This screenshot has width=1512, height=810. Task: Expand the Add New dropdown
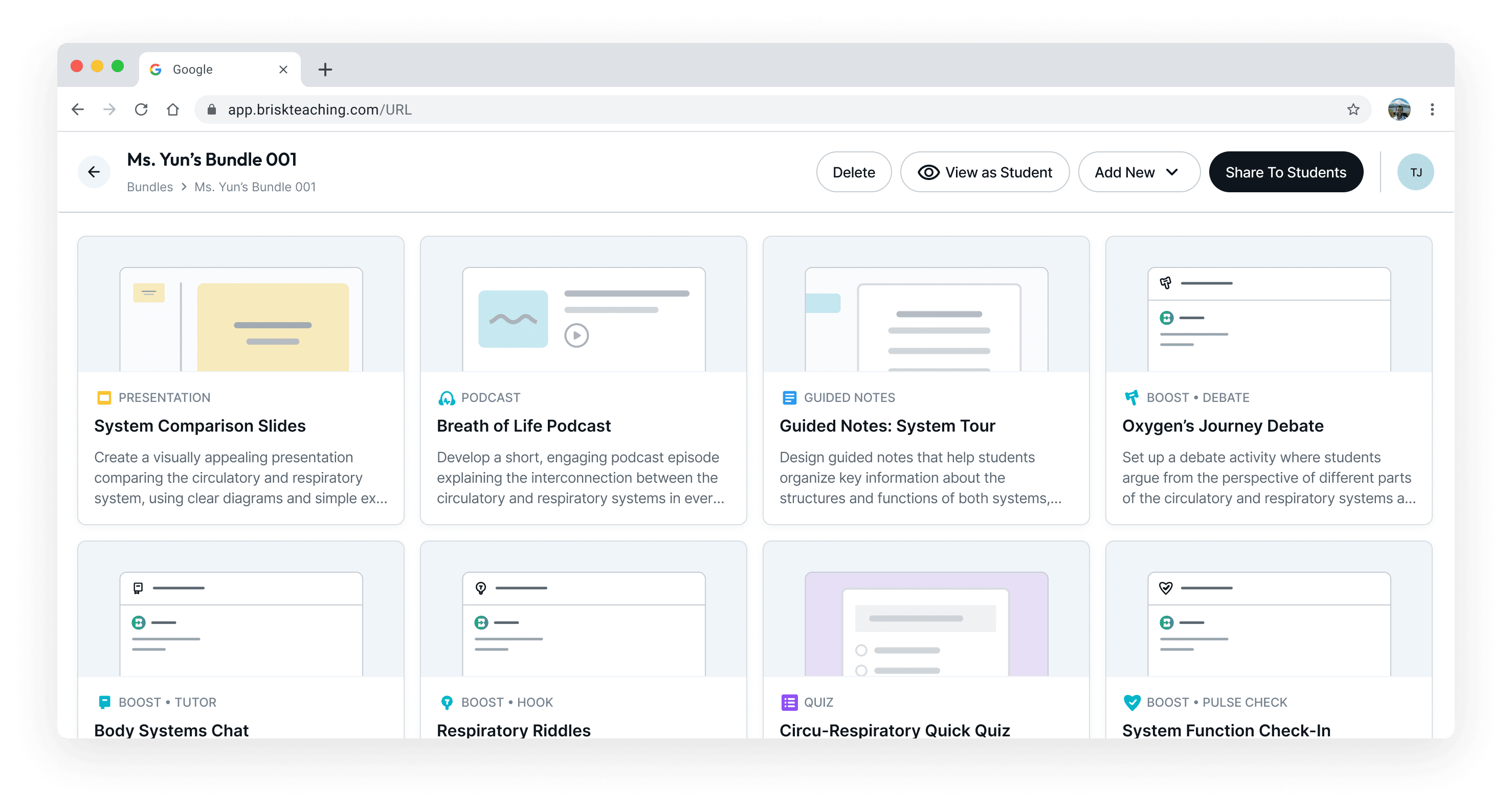click(x=1138, y=172)
